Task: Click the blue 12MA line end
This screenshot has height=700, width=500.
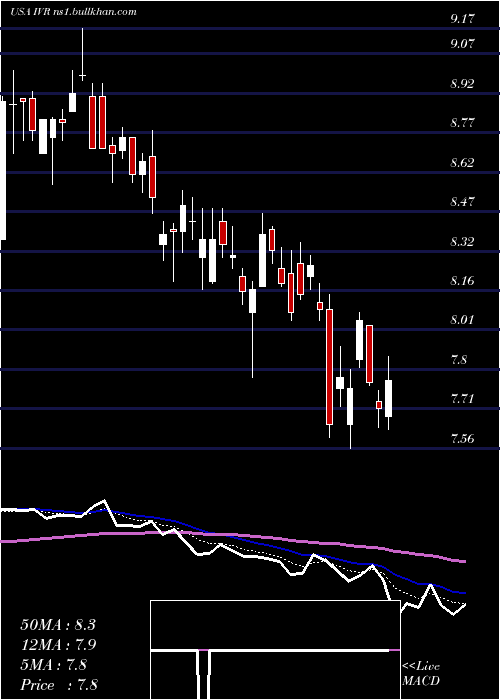Action: [465, 593]
